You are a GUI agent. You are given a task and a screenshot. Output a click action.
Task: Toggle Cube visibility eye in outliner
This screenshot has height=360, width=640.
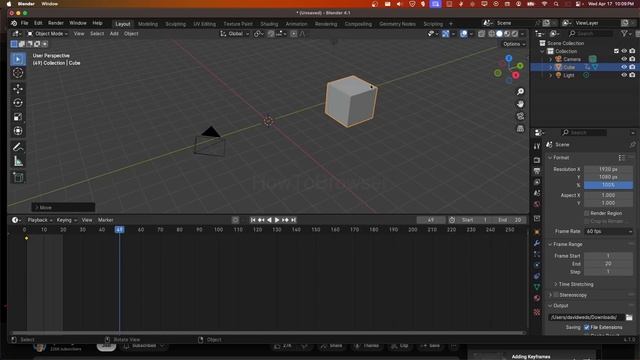tap(624, 67)
